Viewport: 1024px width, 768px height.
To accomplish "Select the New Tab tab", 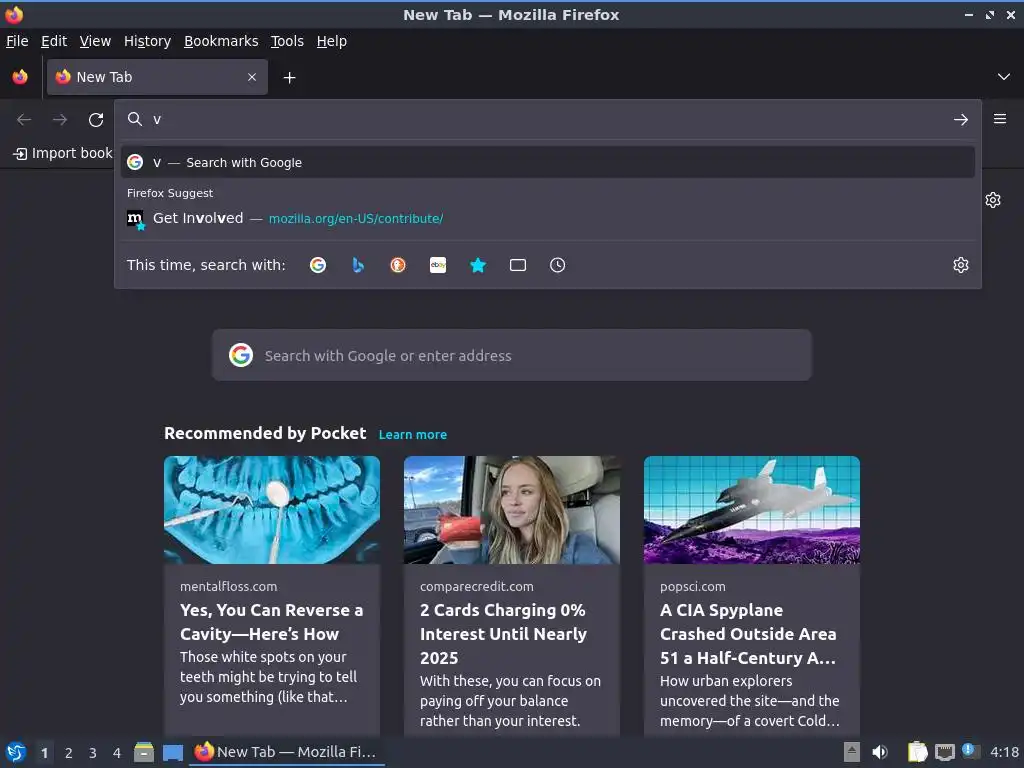I will click(x=157, y=77).
